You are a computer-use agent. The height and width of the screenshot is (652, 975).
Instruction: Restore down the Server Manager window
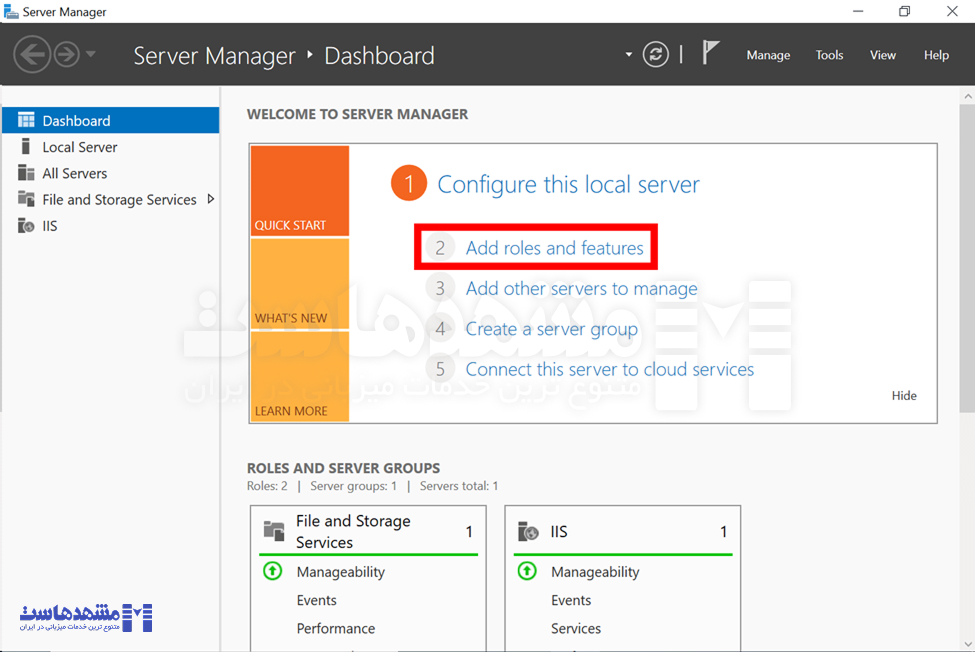905,11
